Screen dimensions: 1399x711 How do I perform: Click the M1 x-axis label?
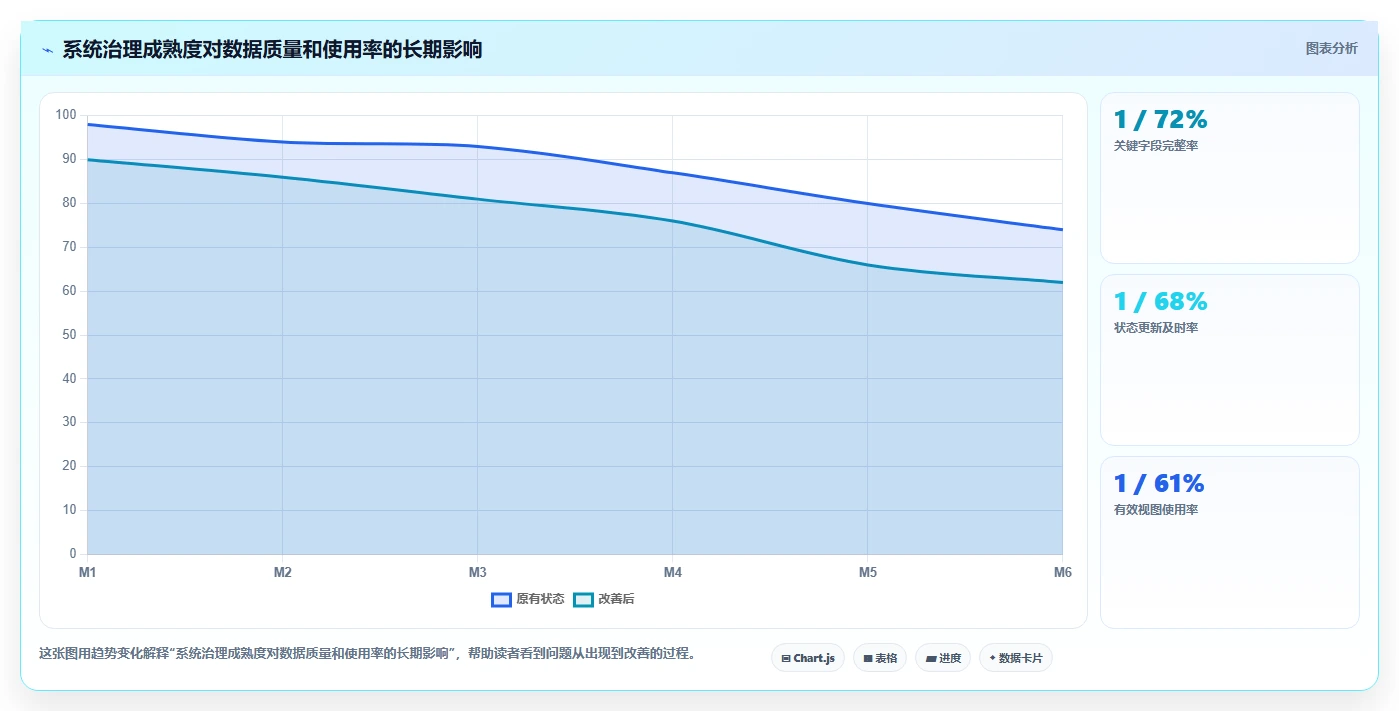click(x=87, y=572)
